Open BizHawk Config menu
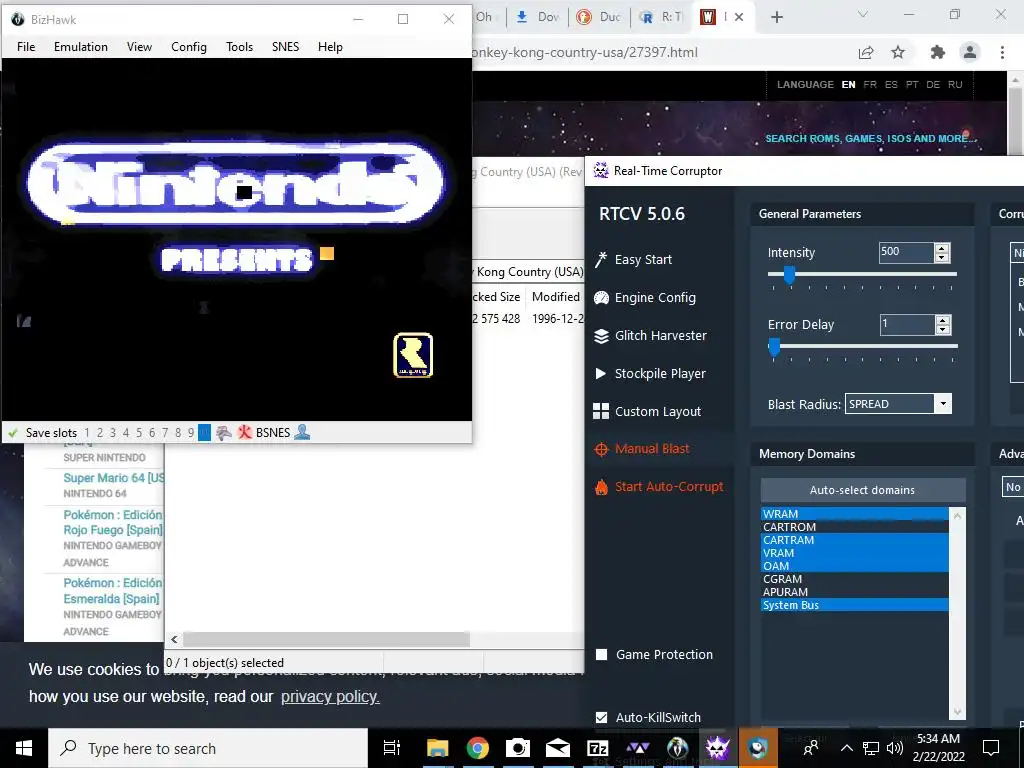1024x768 pixels. (189, 46)
